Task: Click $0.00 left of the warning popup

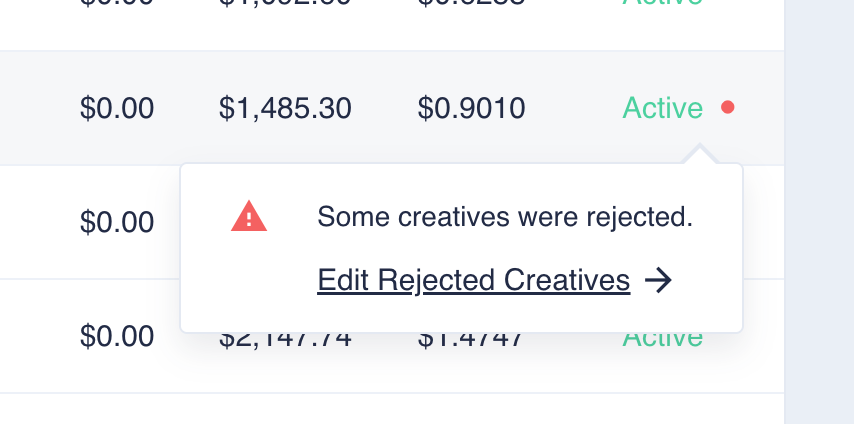Action: 117,221
